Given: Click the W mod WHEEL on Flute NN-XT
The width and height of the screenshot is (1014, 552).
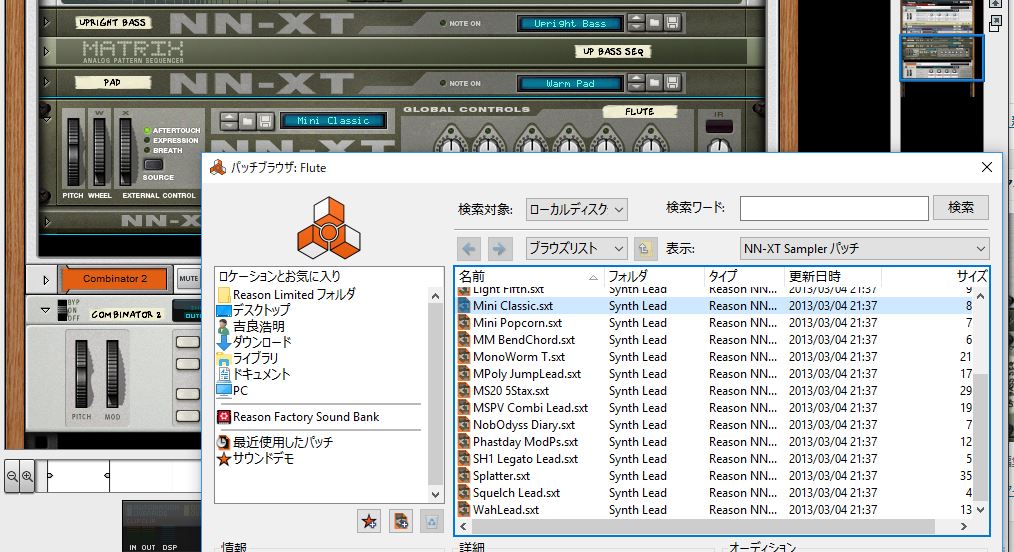Looking at the screenshot, I should (x=99, y=152).
